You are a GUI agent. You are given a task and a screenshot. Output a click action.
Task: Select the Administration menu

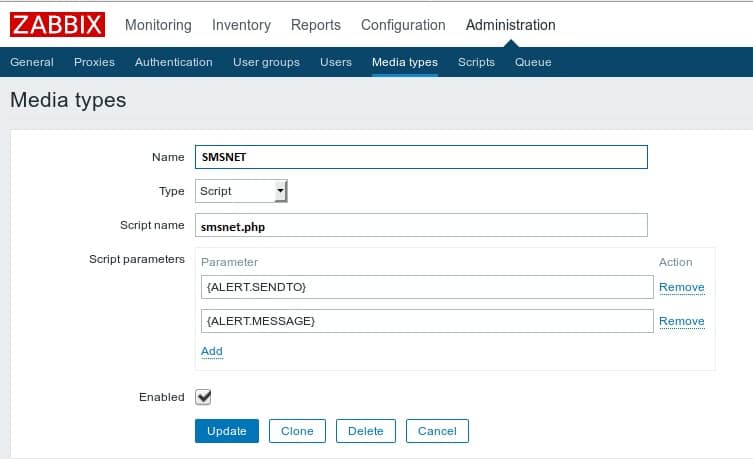[510, 25]
